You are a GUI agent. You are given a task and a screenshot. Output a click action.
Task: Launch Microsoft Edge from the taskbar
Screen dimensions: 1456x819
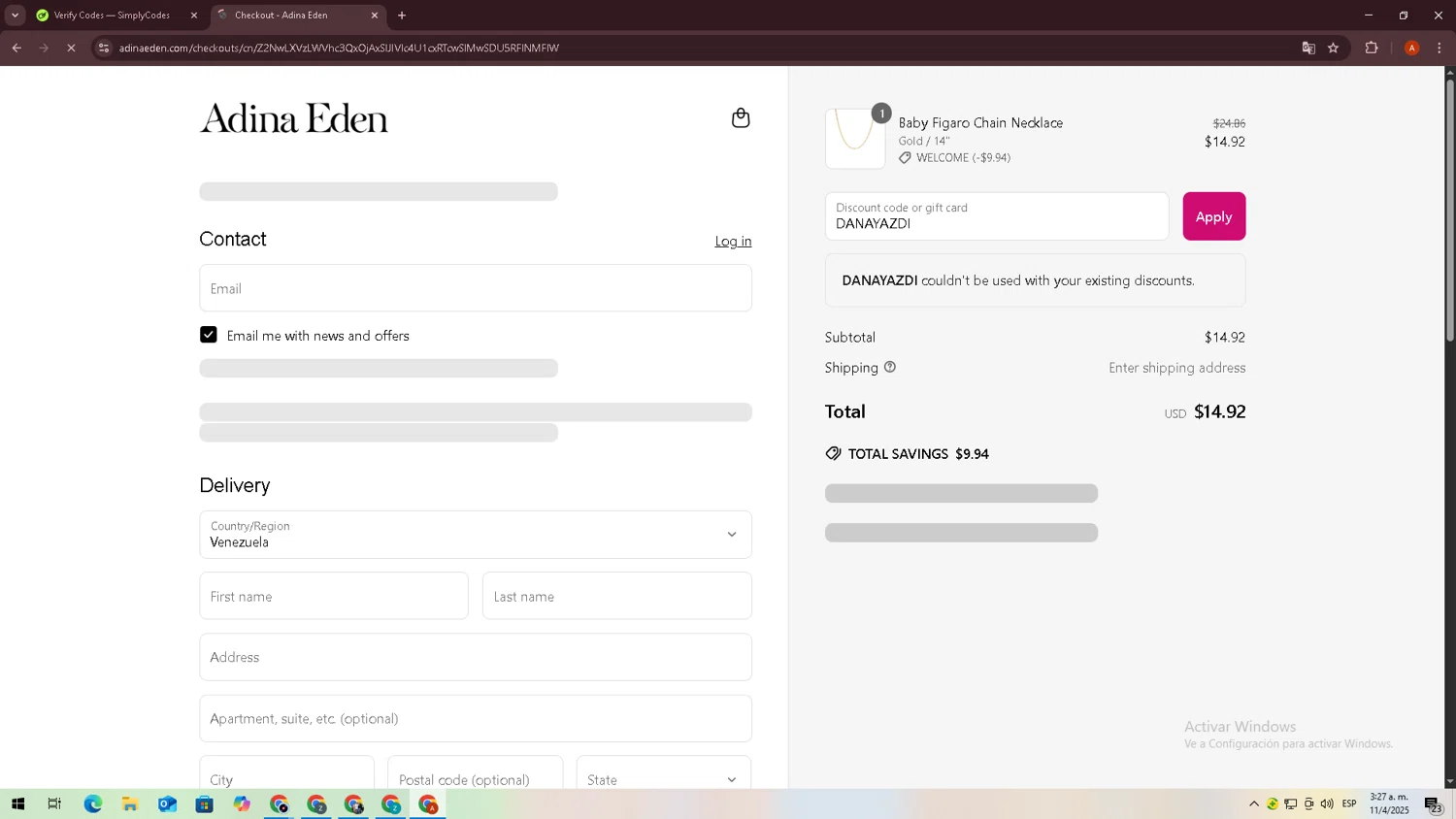pos(92,803)
